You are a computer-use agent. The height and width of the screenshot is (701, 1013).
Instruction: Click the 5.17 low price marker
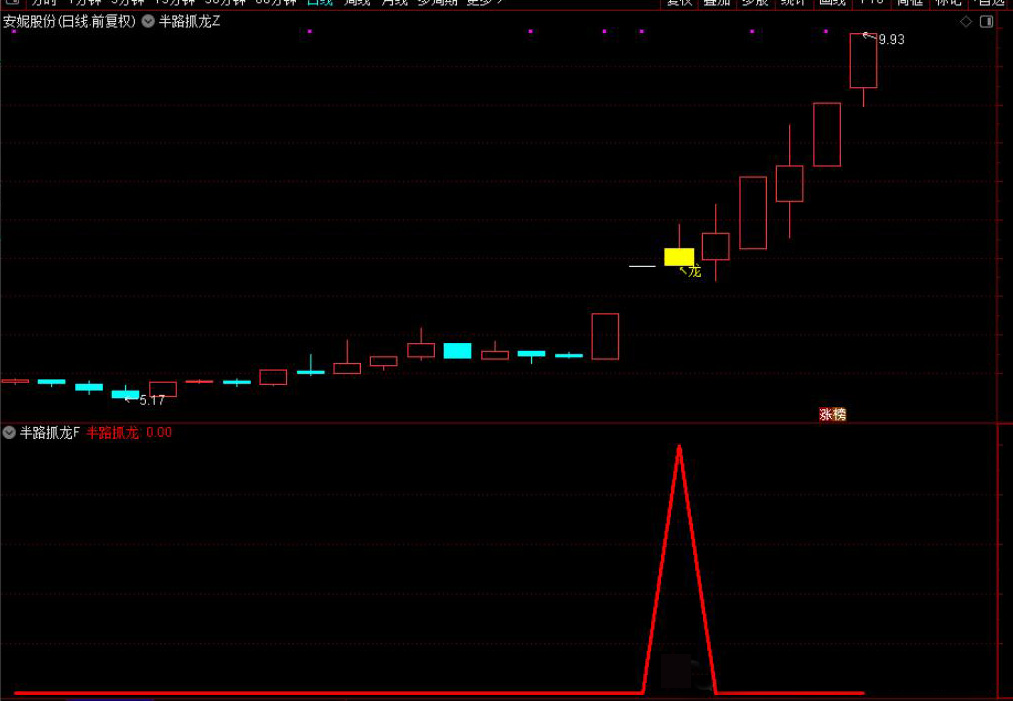151,400
